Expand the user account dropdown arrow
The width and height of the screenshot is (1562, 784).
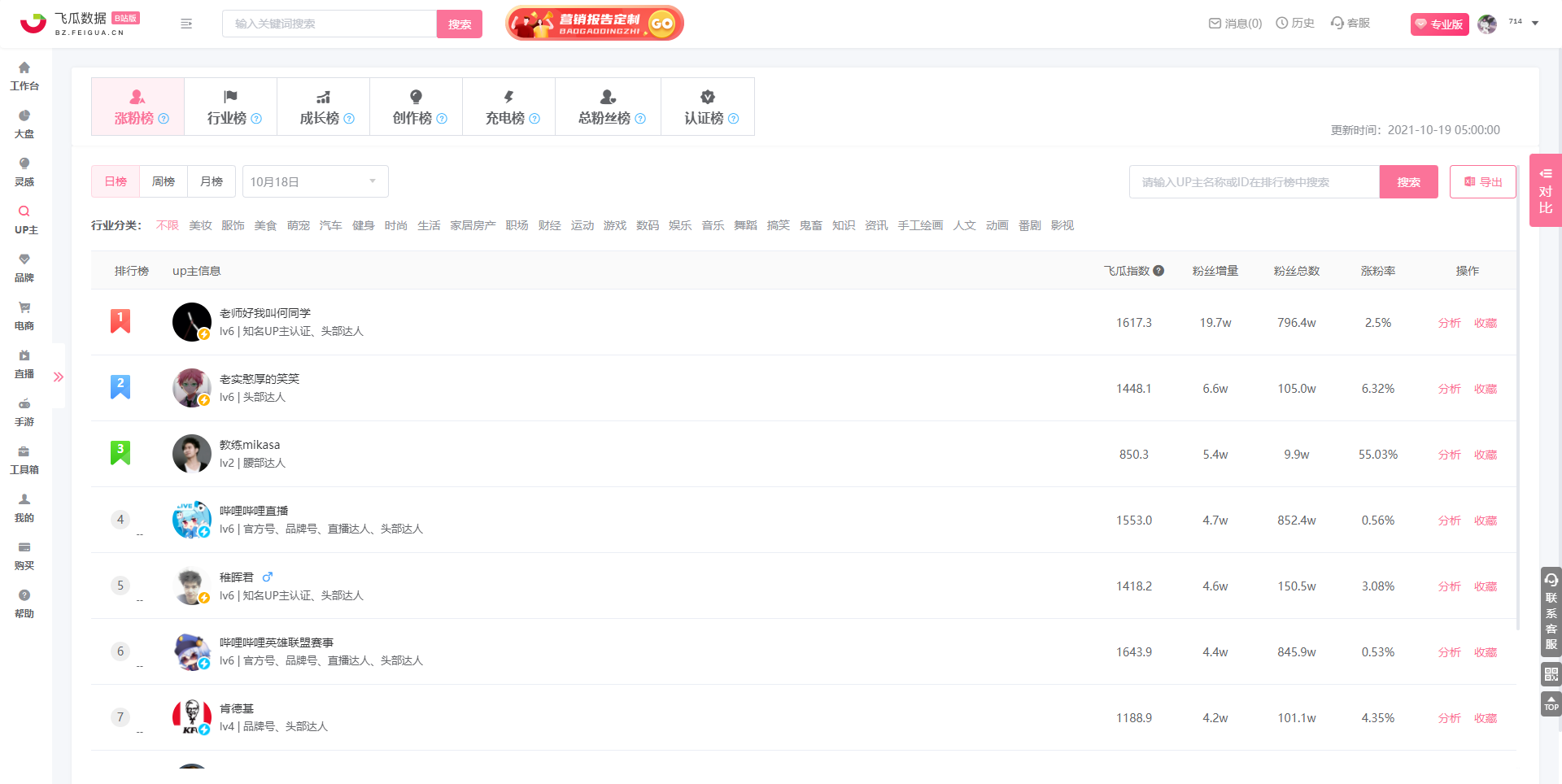pos(1535,23)
